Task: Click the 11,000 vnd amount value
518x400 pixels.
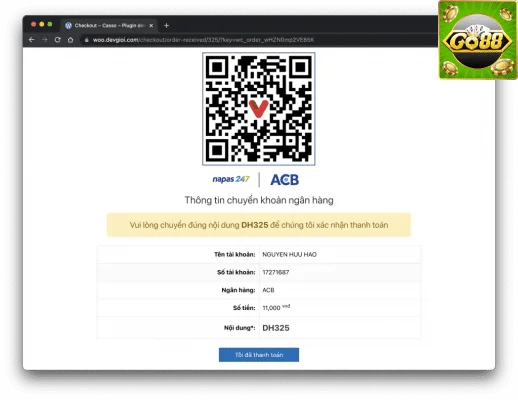Action: point(276,307)
